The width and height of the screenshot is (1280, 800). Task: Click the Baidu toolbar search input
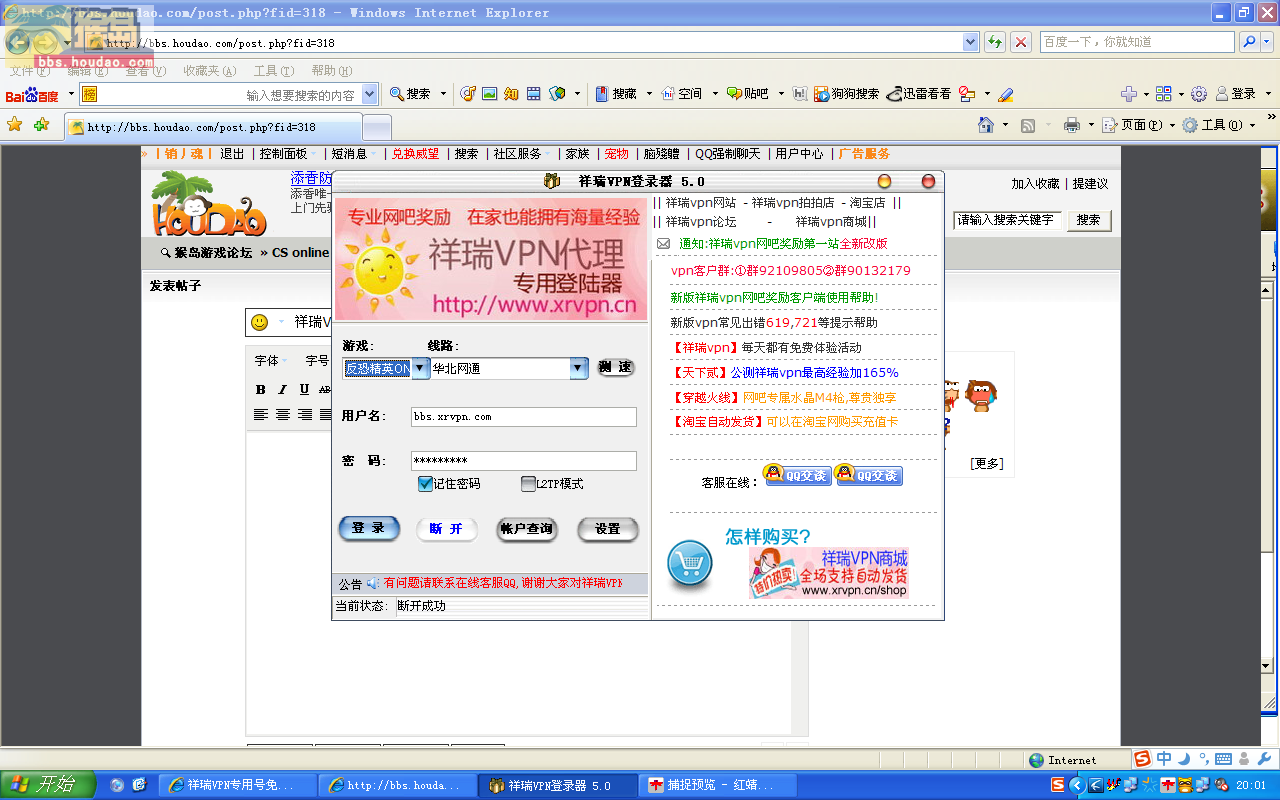click(x=229, y=94)
